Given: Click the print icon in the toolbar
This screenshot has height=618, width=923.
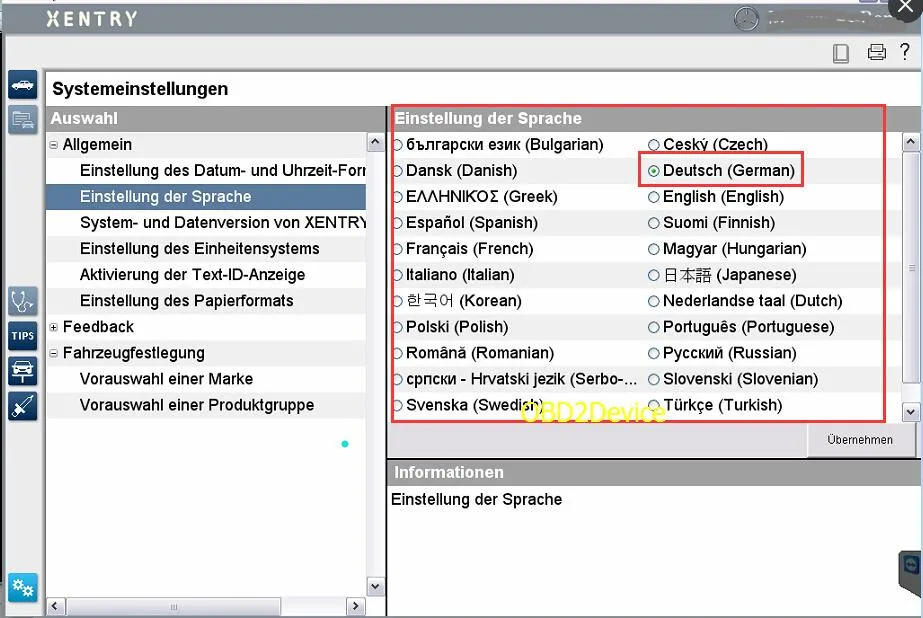Looking at the screenshot, I should (x=876, y=52).
